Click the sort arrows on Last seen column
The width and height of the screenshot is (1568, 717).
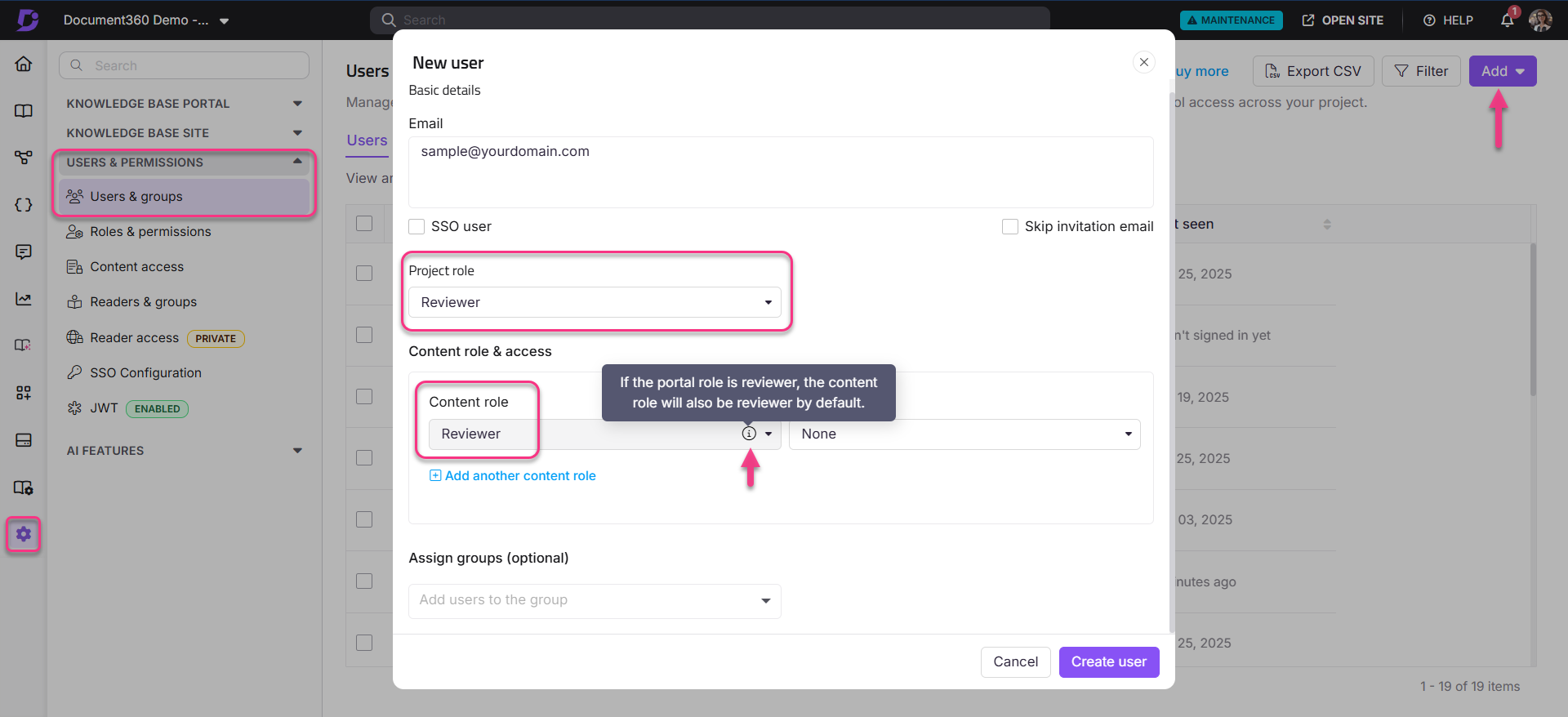pyautogui.click(x=1327, y=224)
